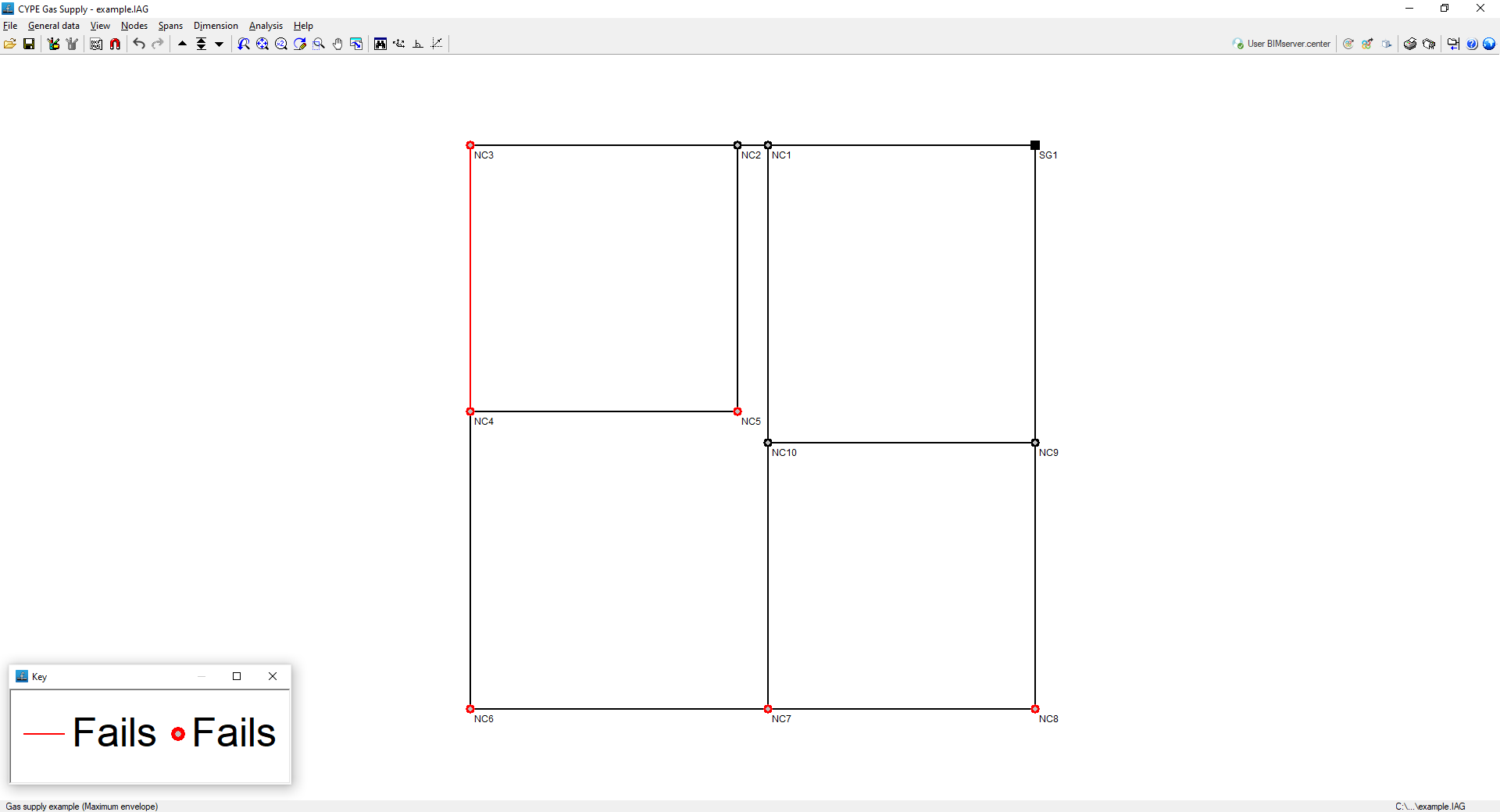Click the User BIMserver.center button
This screenshot has width=1500, height=812.
(1281, 44)
